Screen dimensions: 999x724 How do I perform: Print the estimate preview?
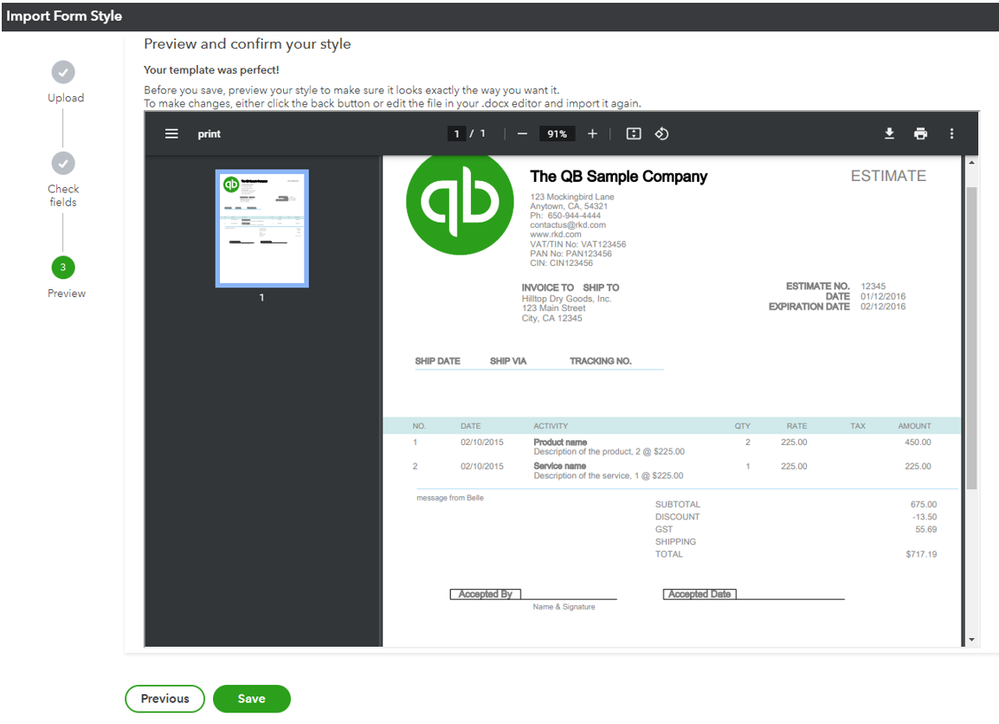[x=921, y=134]
